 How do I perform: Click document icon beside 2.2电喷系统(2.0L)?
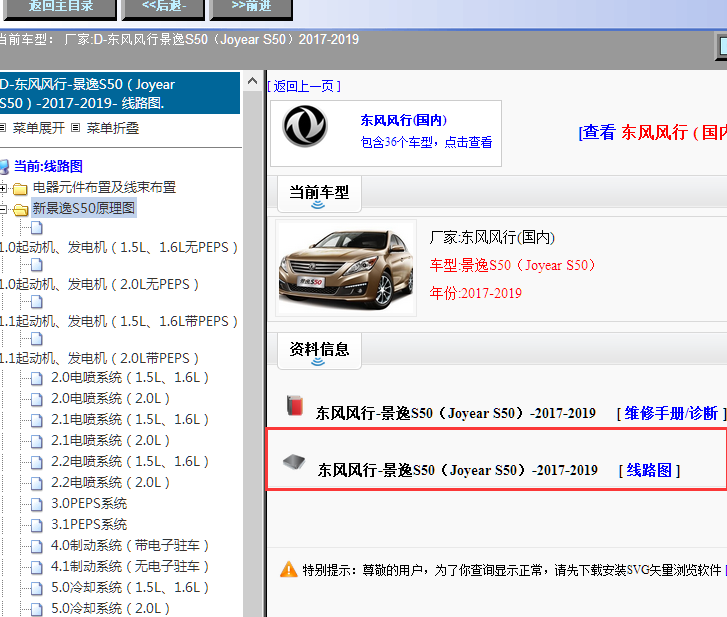coord(37,483)
